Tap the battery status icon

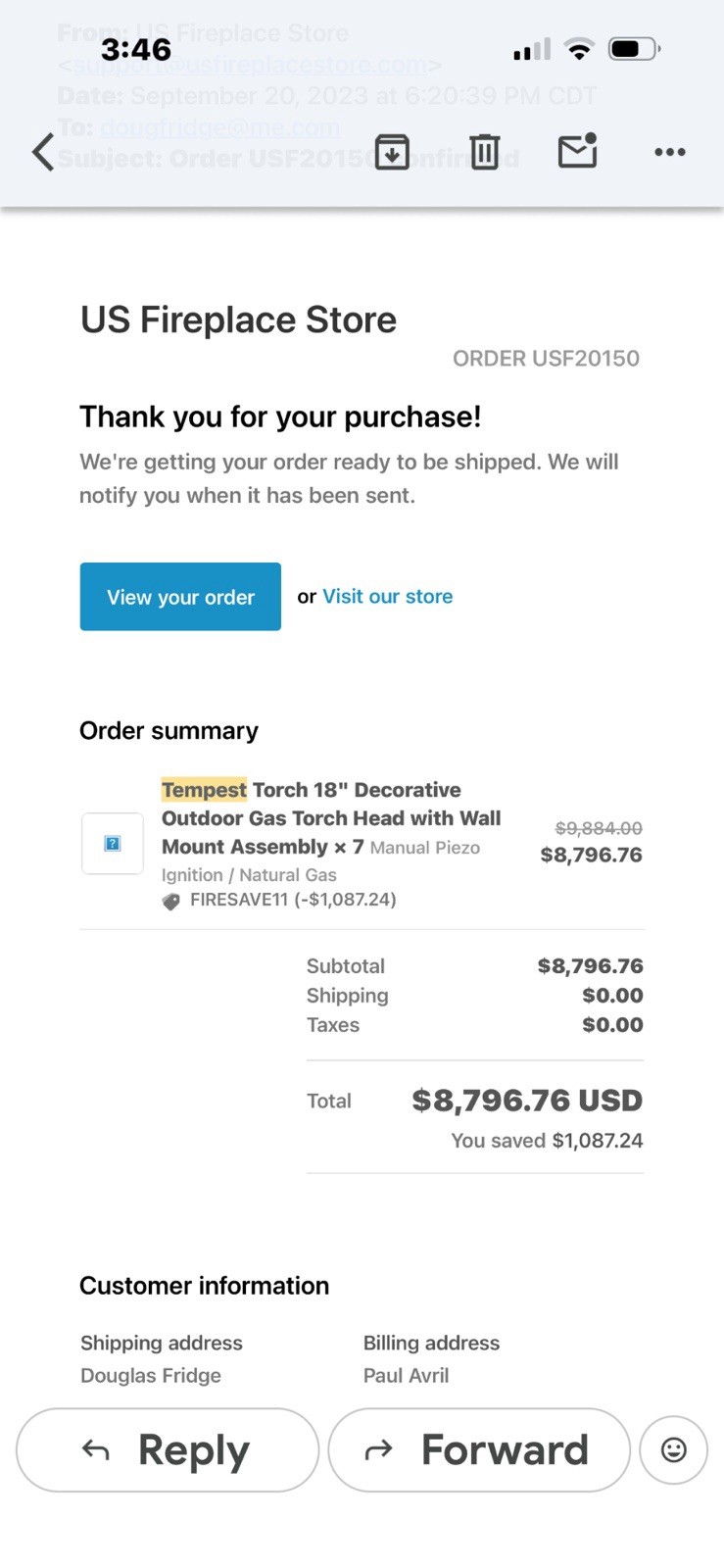[x=634, y=48]
